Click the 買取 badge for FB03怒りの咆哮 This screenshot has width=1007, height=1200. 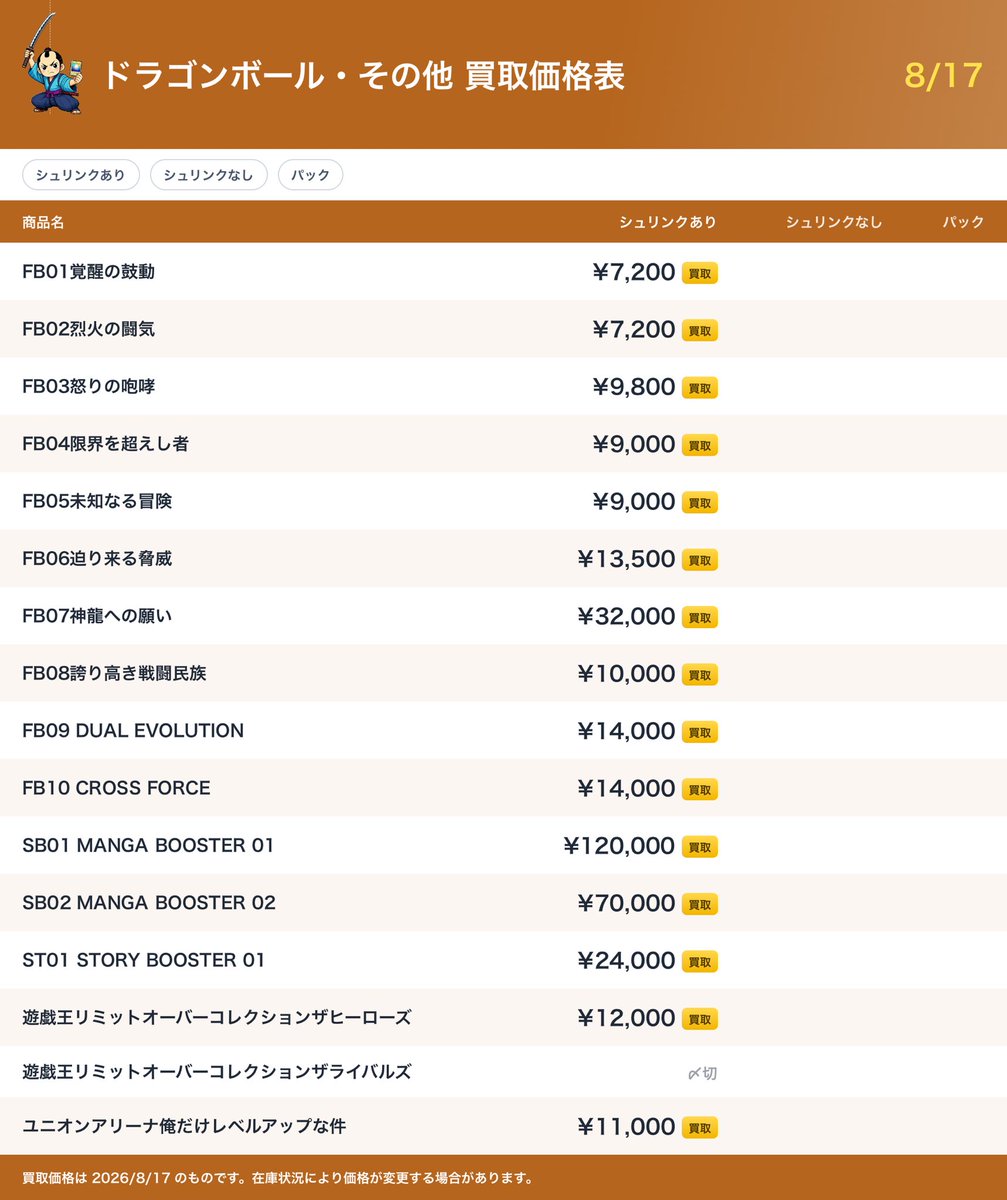(700, 388)
